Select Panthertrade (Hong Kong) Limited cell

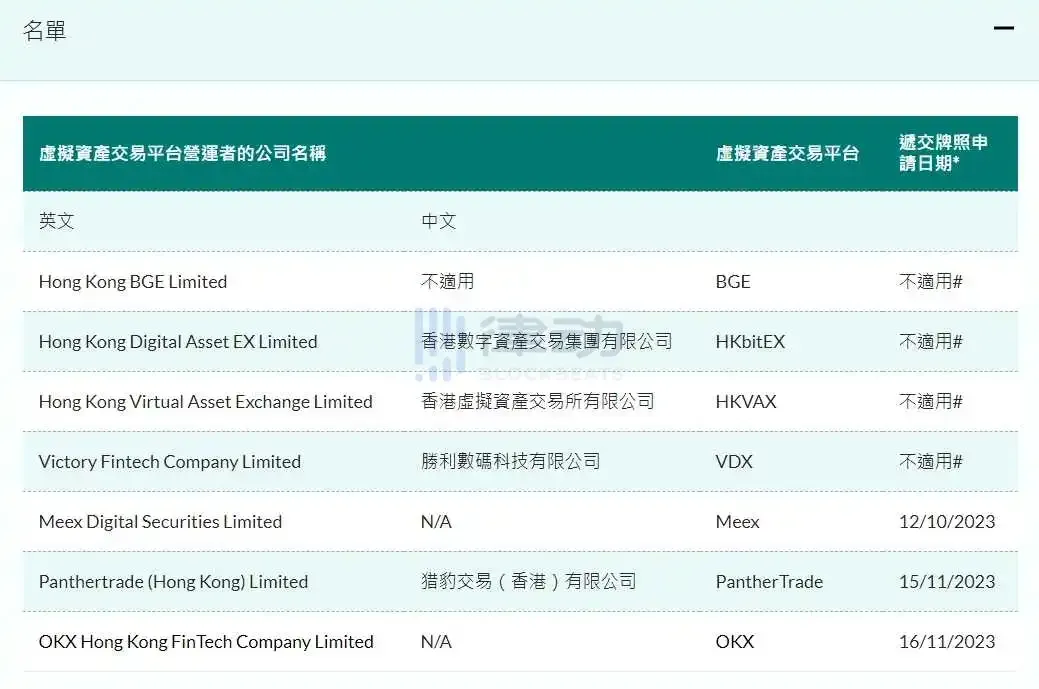(x=174, y=582)
